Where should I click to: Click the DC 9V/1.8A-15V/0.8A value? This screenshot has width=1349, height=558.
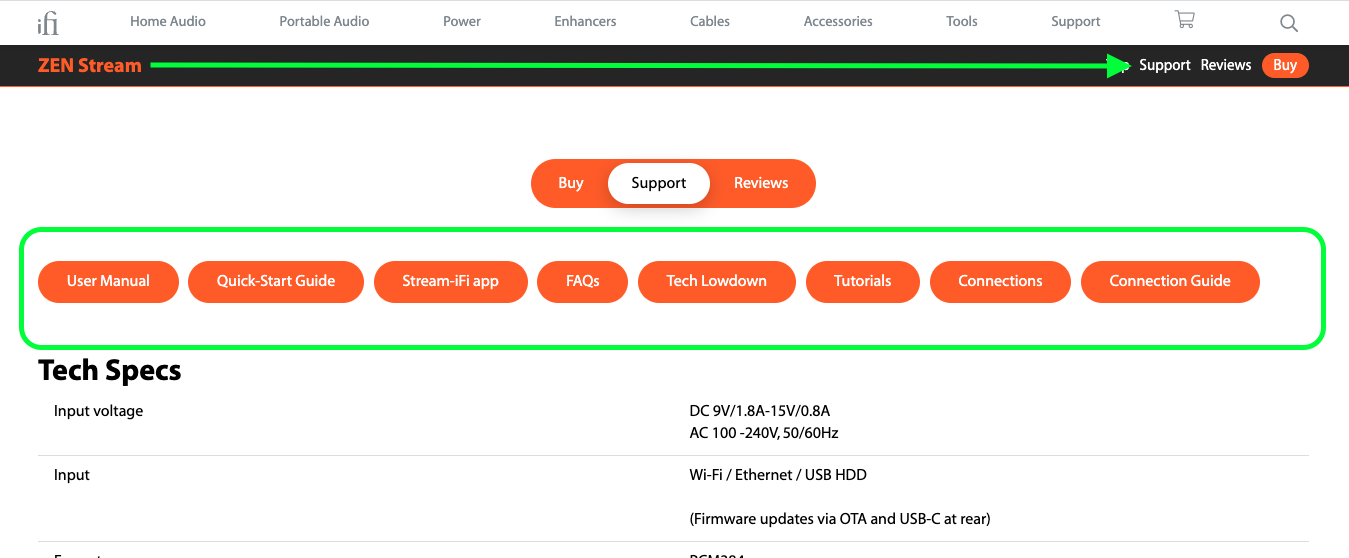coord(760,411)
